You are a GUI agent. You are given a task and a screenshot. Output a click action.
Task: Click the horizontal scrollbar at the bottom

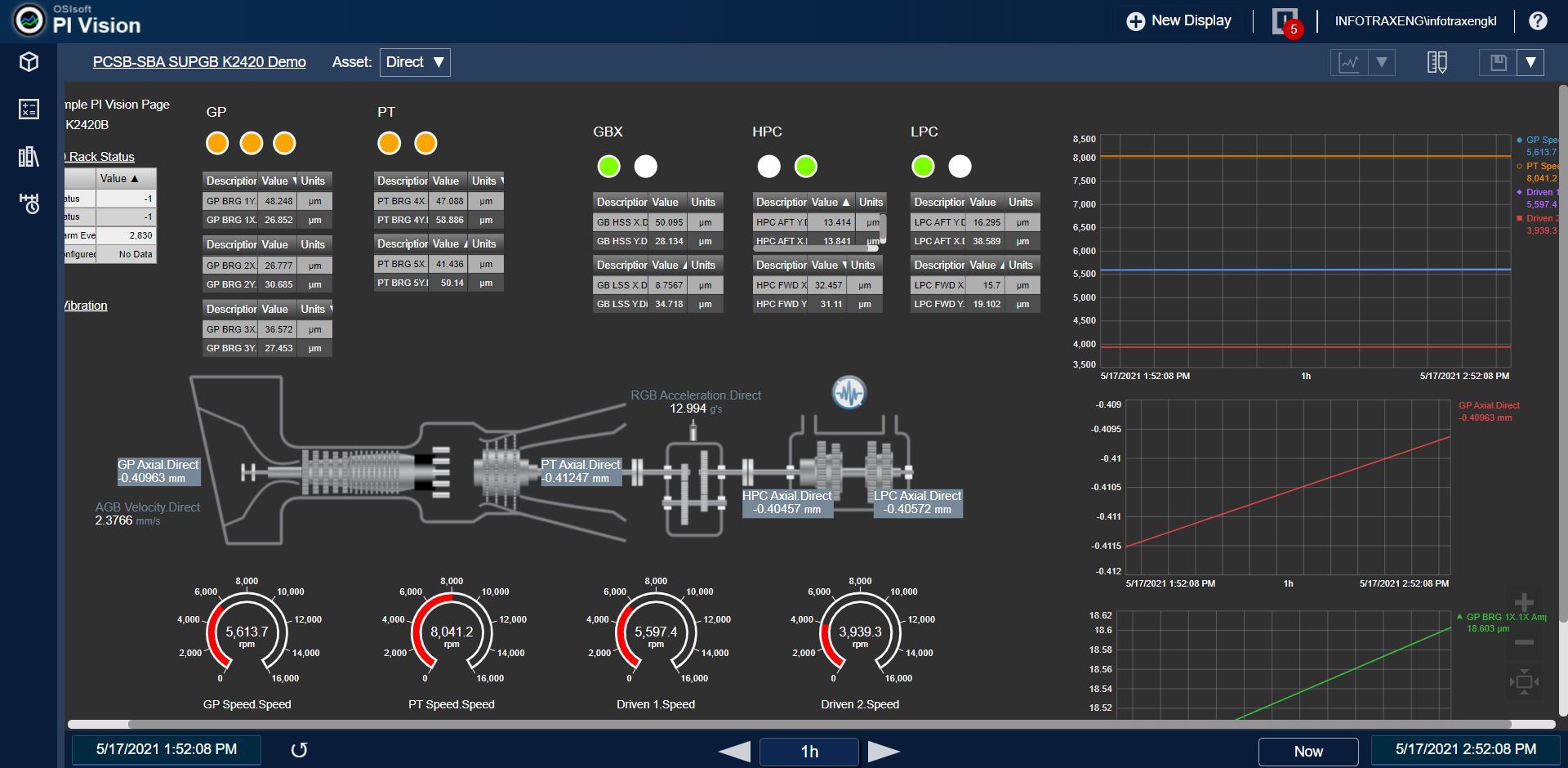click(819, 724)
